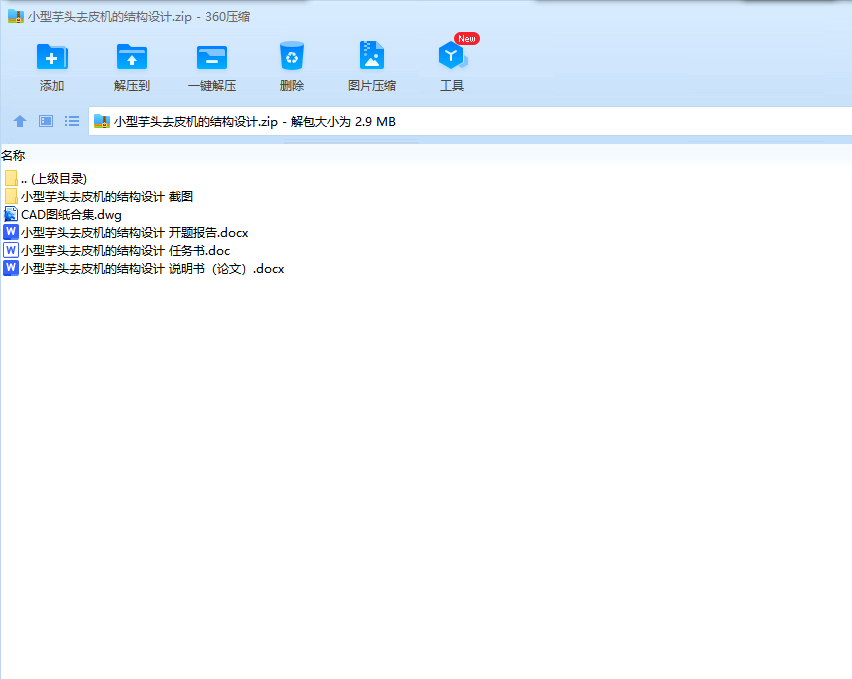852x679 pixels.
Task: Click window title "小型芋头去皮机的结构设计.zip - 360压缩"
Action: click(x=139, y=16)
